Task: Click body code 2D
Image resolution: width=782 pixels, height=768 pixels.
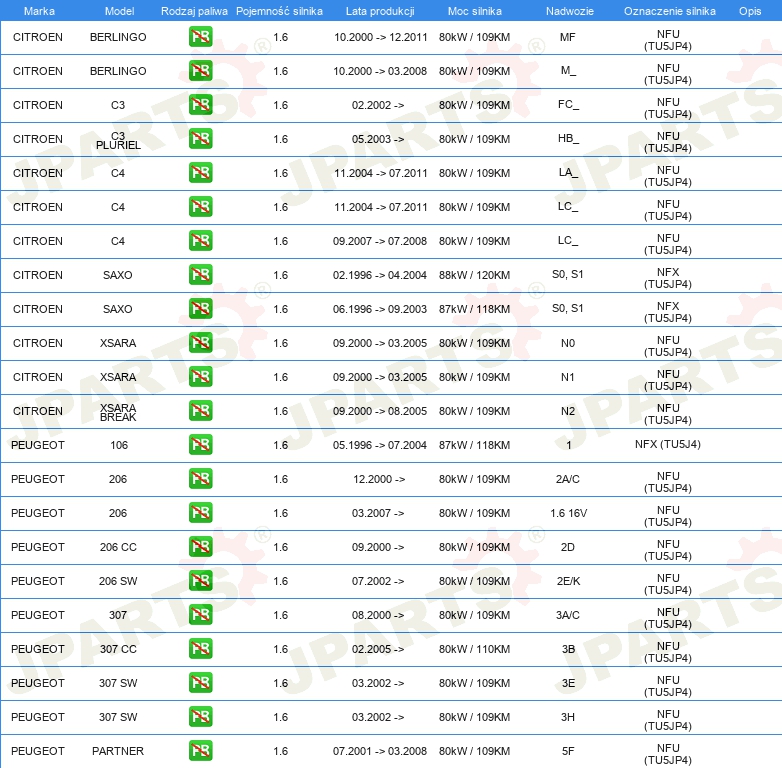Action: click(568, 547)
